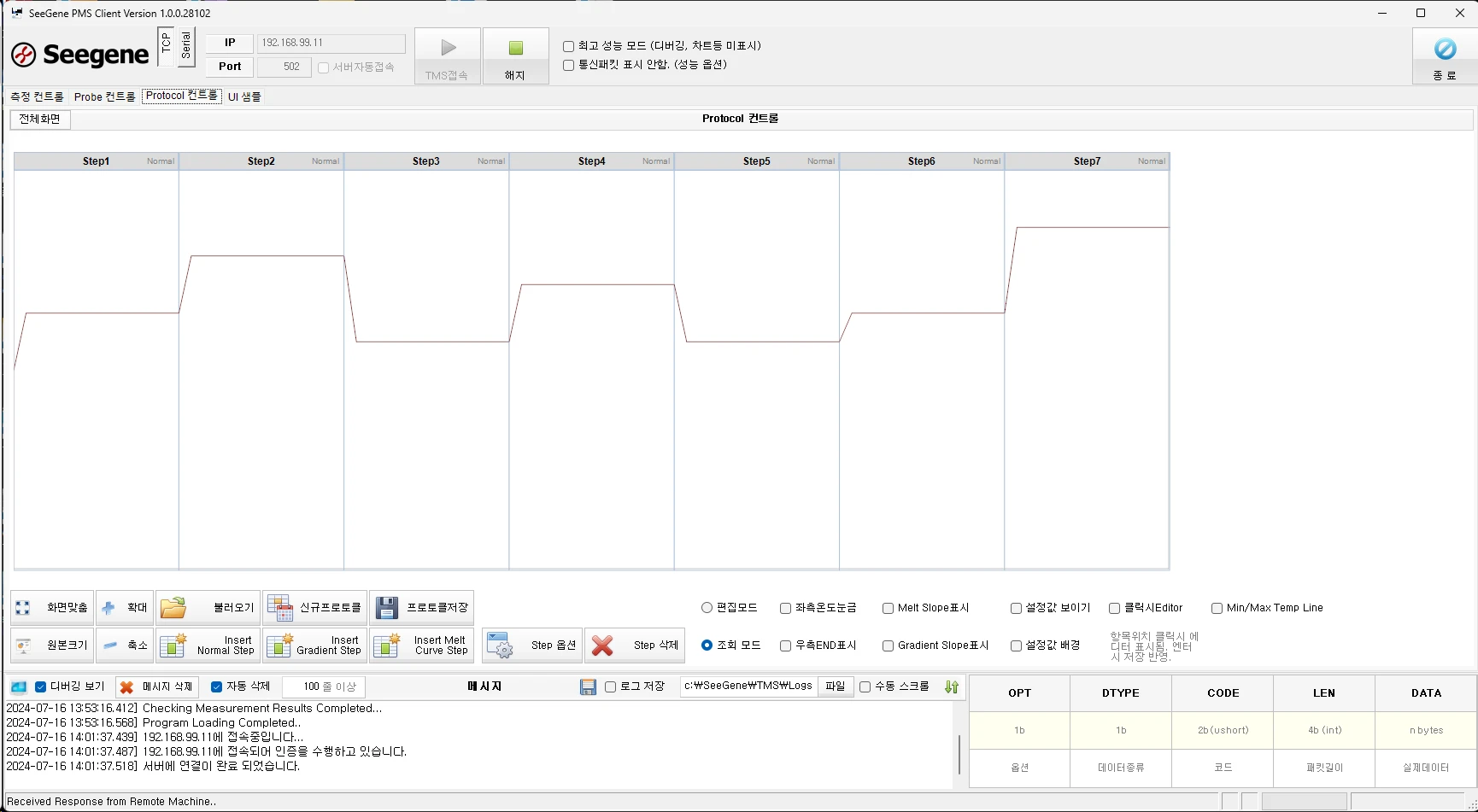Open protocol with 불러오기 folder button
The height and width of the screenshot is (812, 1478).
(x=208, y=608)
